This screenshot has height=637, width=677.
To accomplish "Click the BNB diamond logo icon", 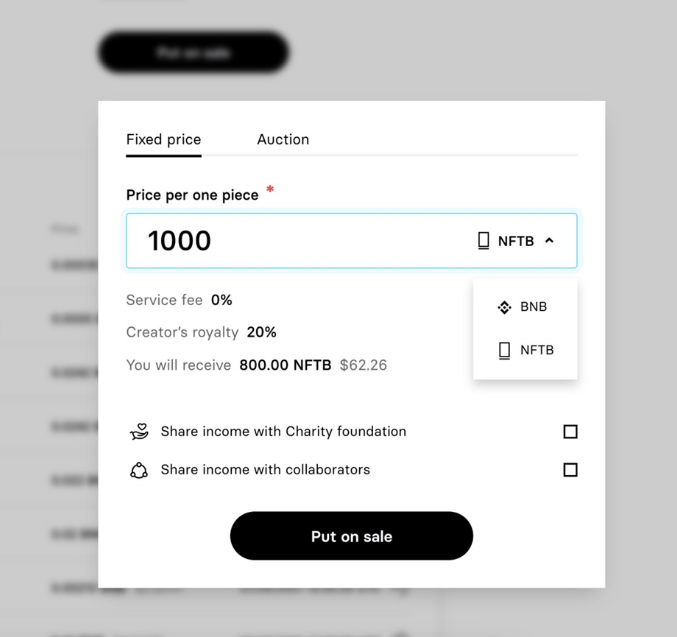I will tap(504, 307).
